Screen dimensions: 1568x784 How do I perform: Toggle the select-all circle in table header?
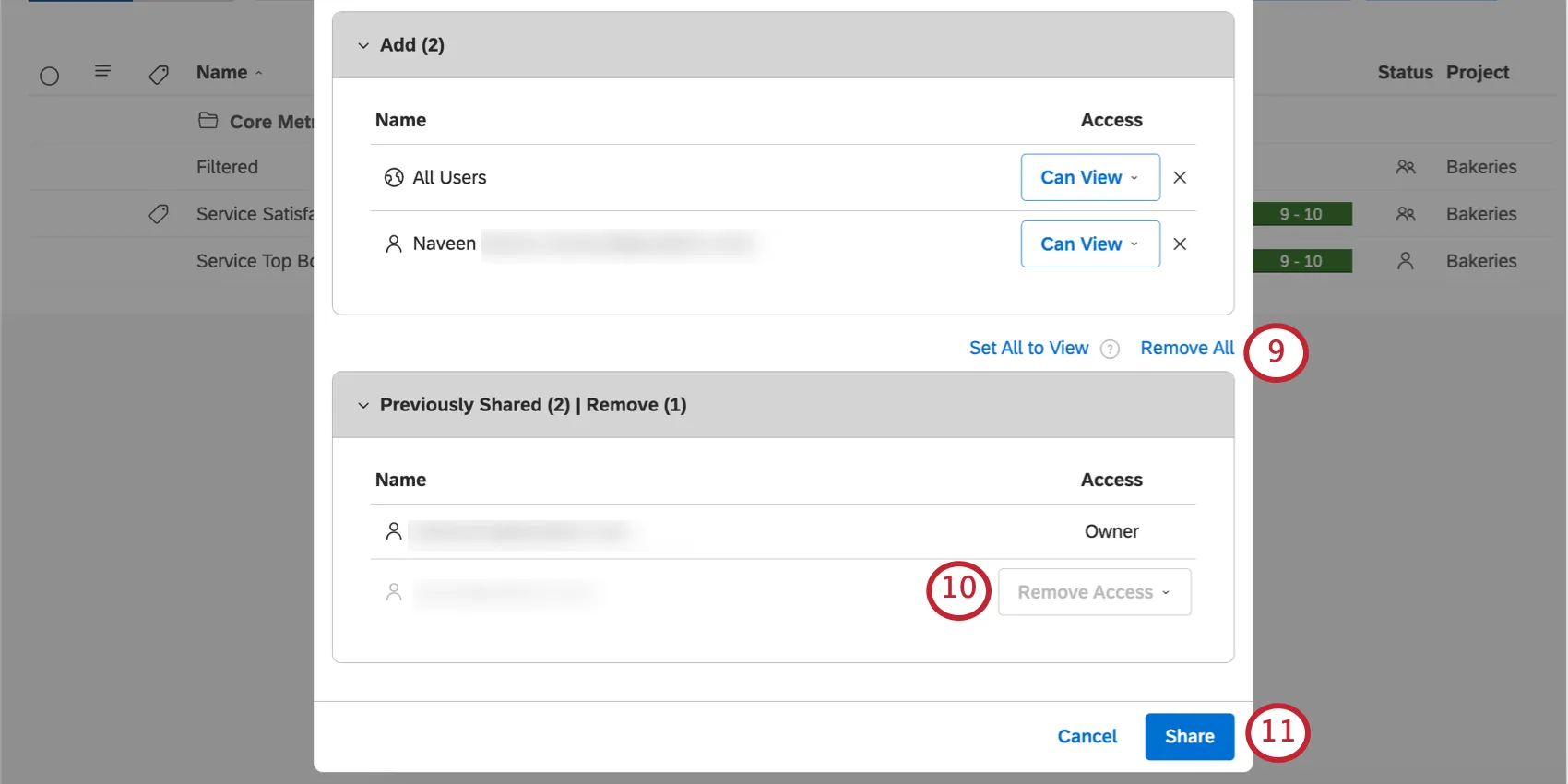click(50, 76)
